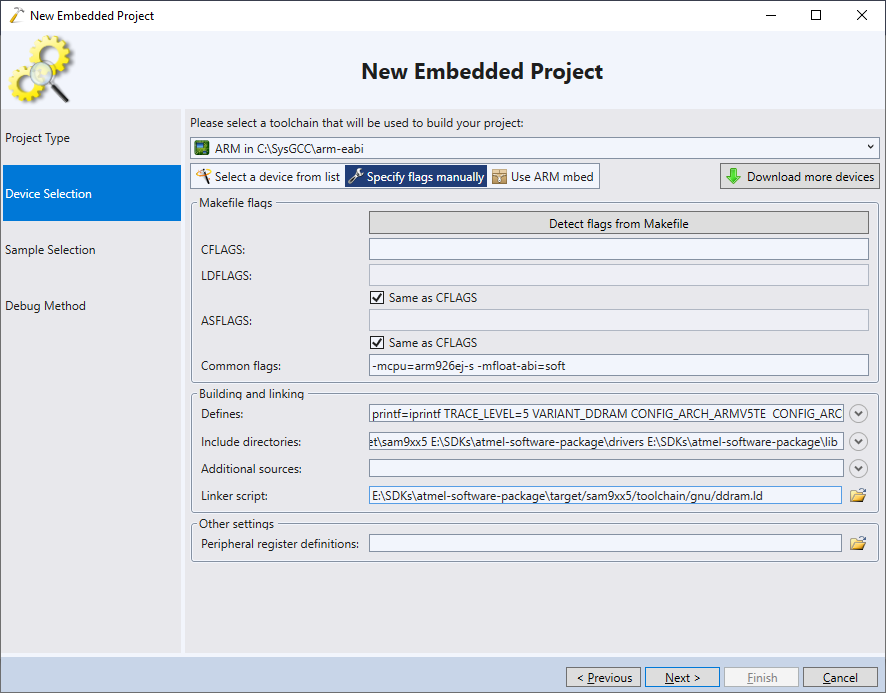
Task: Open the toolchain selection dropdown
Action: click(870, 148)
